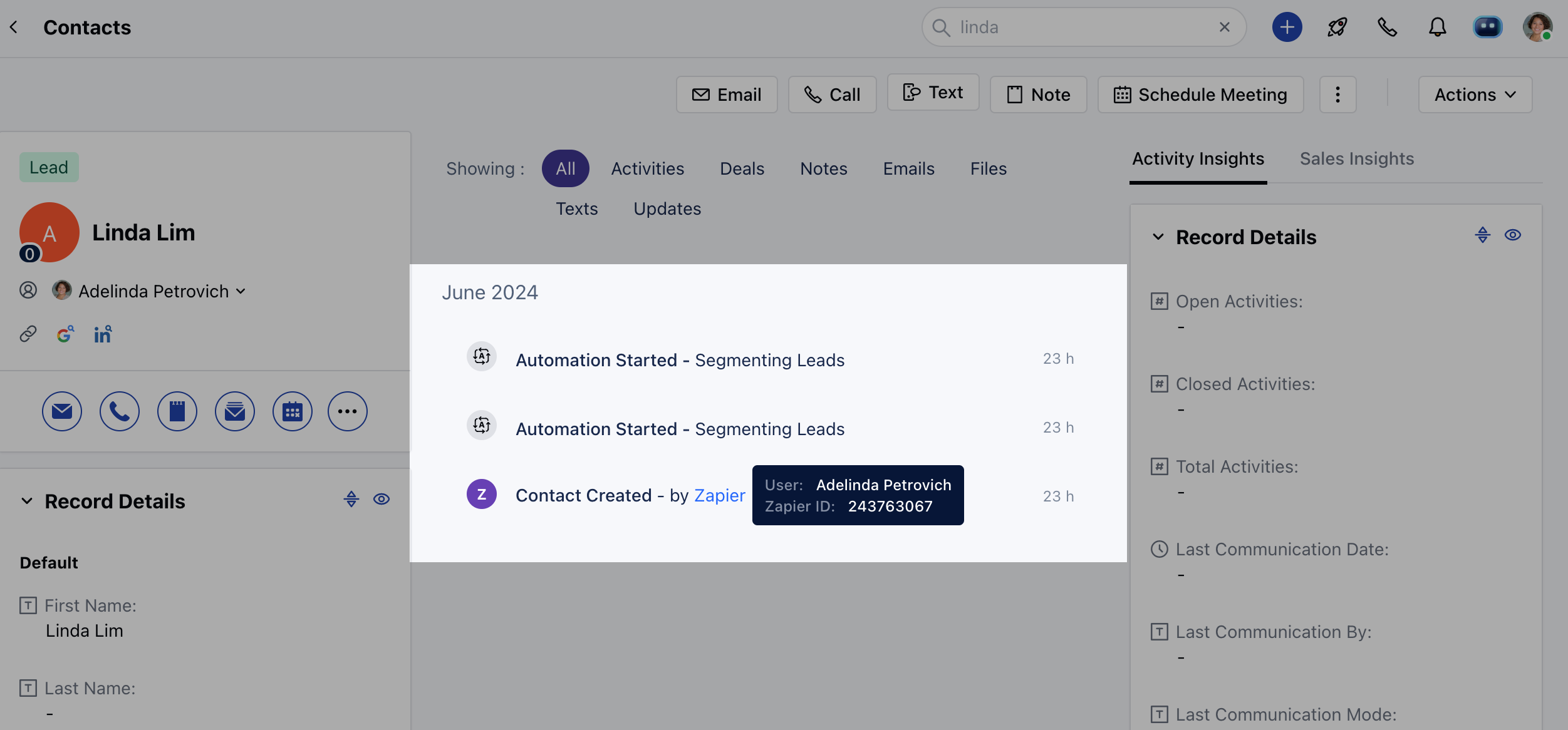Click first Automation Started automation icon
This screenshot has width=1568, height=730.
(x=482, y=356)
